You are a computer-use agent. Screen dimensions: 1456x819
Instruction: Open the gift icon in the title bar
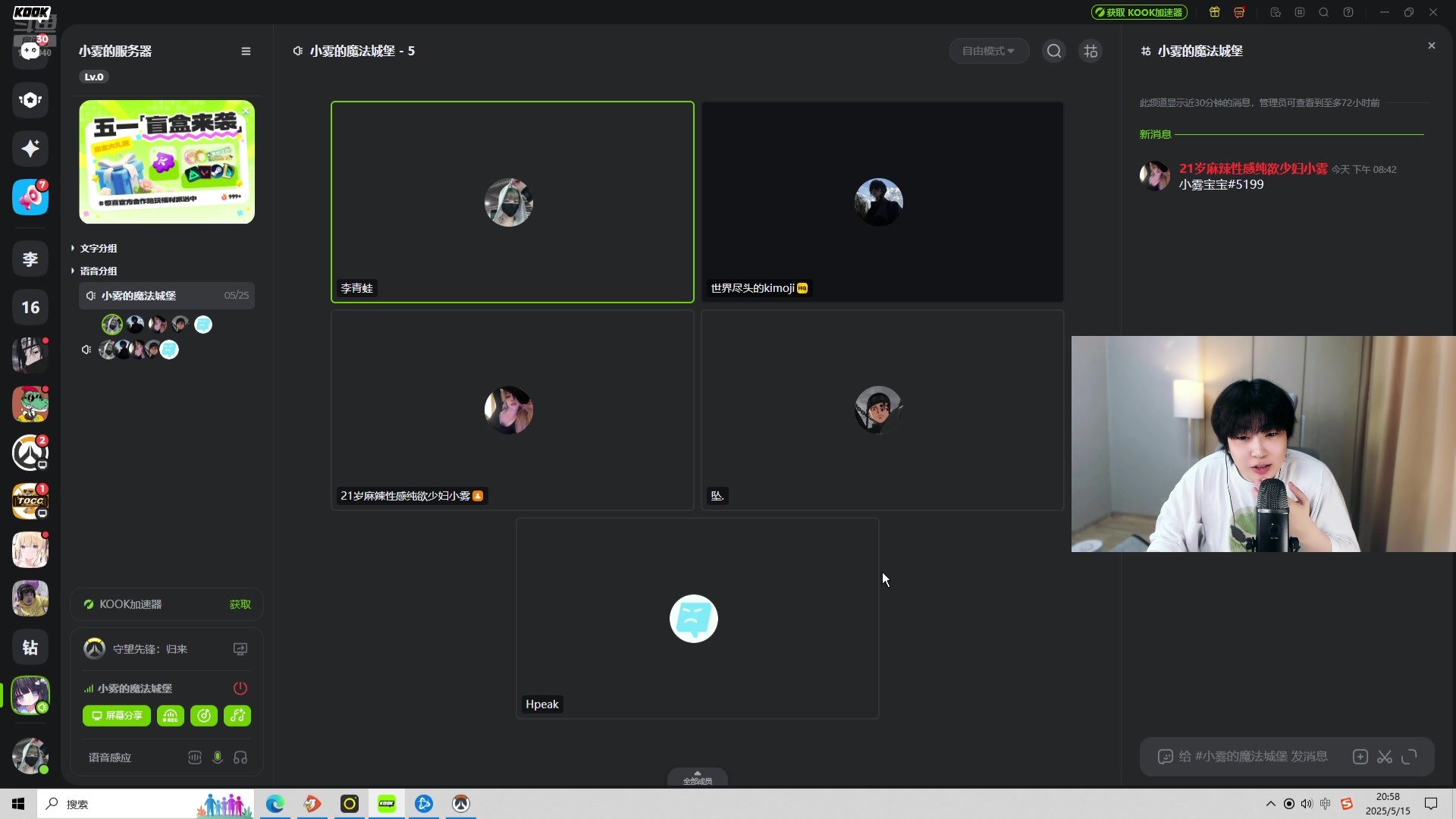1215,12
